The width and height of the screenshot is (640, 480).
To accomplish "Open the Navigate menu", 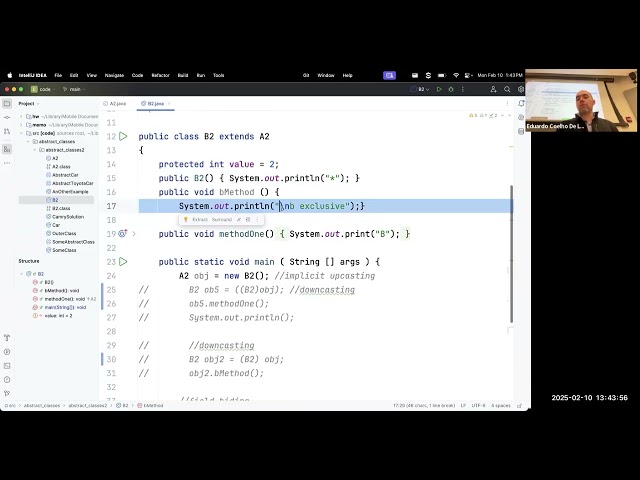I will (x=114, y=75).
